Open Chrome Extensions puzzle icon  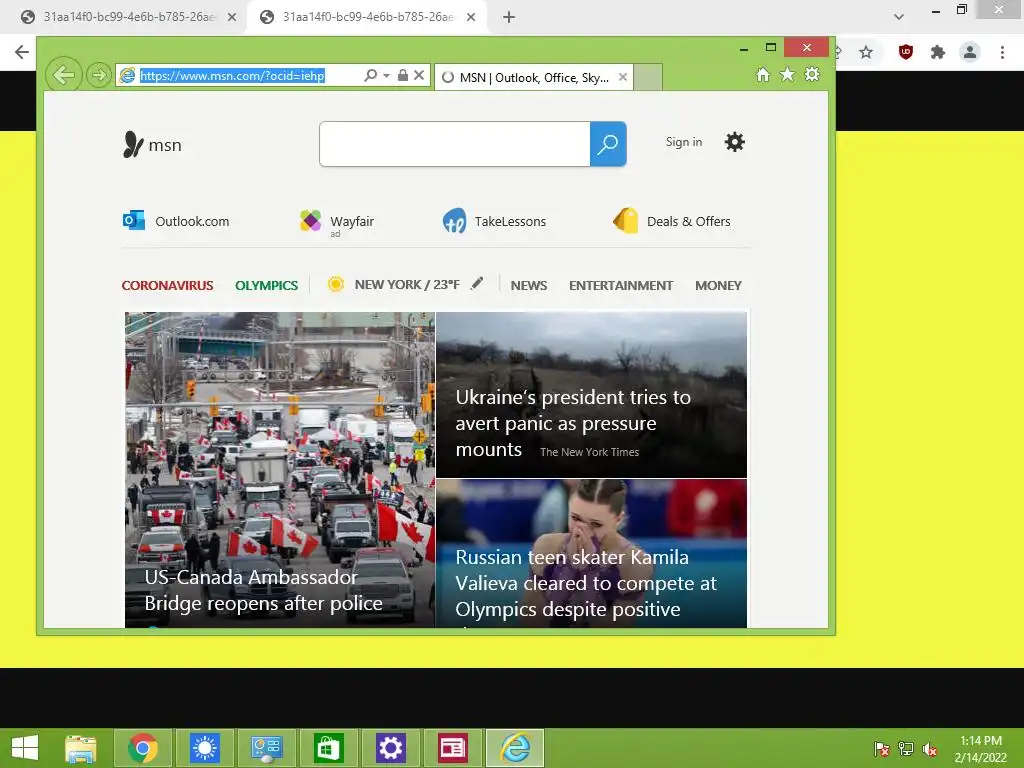[x=938, y=52]
